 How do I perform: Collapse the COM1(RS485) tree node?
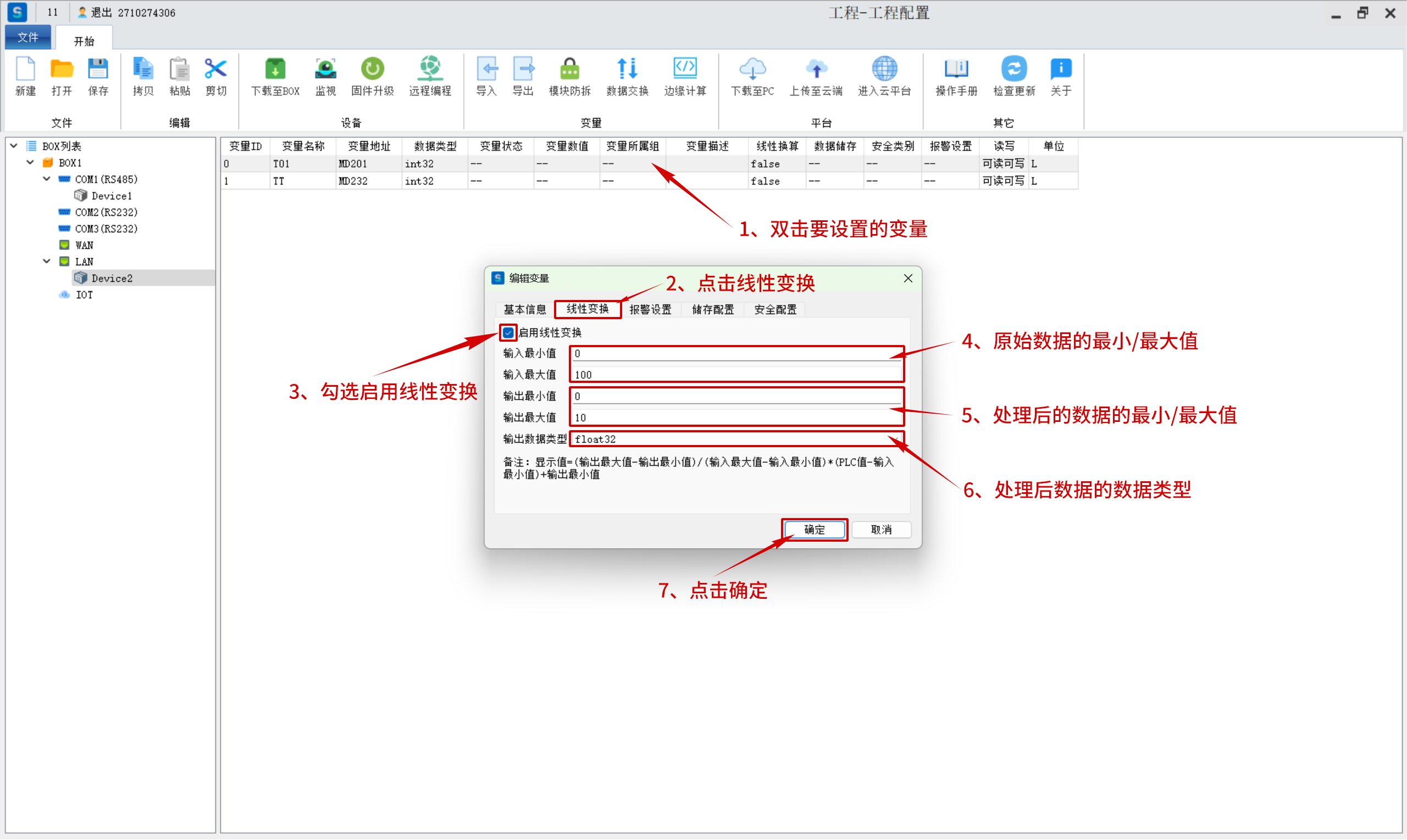point(47,179)
